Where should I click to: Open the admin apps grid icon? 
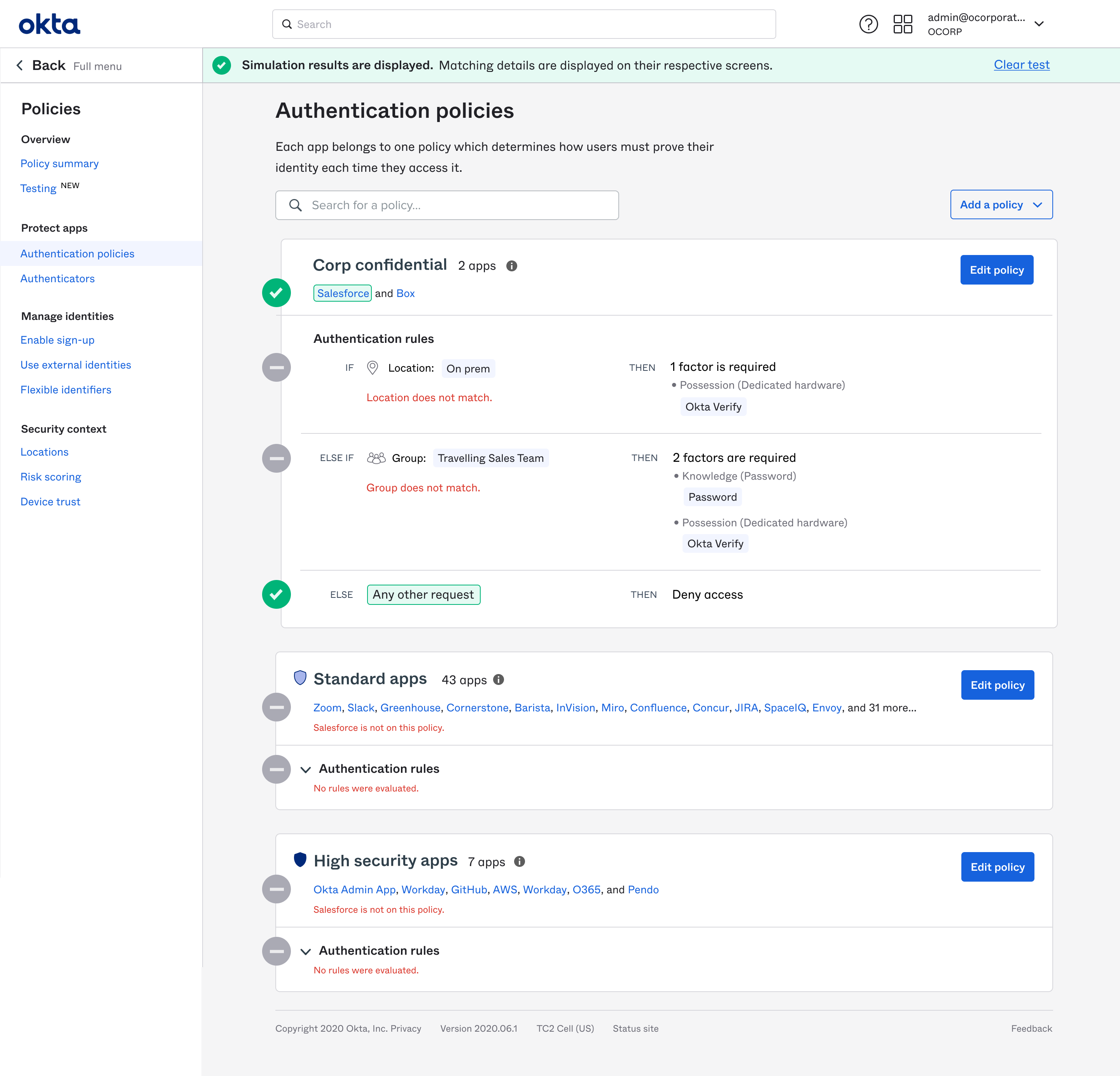(903, 24)
